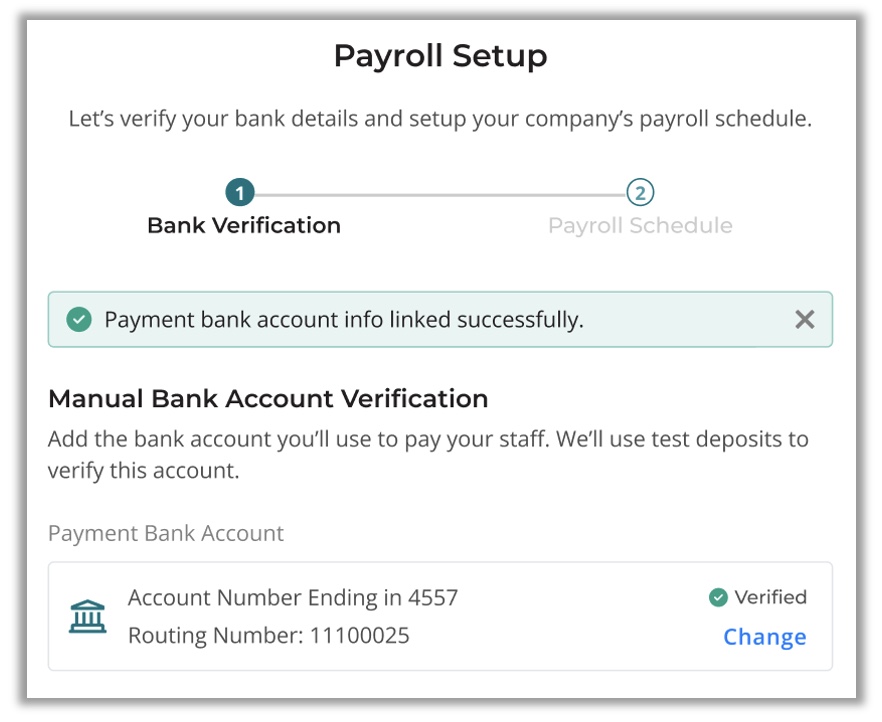The width and height of the screenshot is (882, 722).
Task: Click the payment bank account linked message
Action: 344,320
